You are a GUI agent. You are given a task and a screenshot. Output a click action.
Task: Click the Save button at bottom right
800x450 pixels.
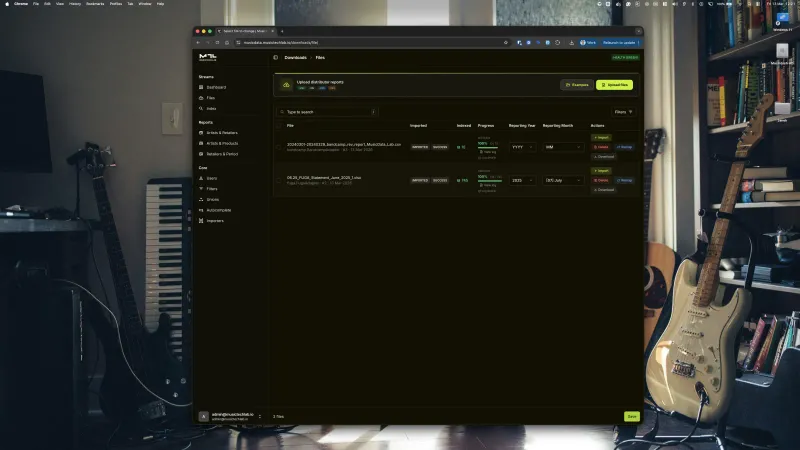(x=632, y=416)
